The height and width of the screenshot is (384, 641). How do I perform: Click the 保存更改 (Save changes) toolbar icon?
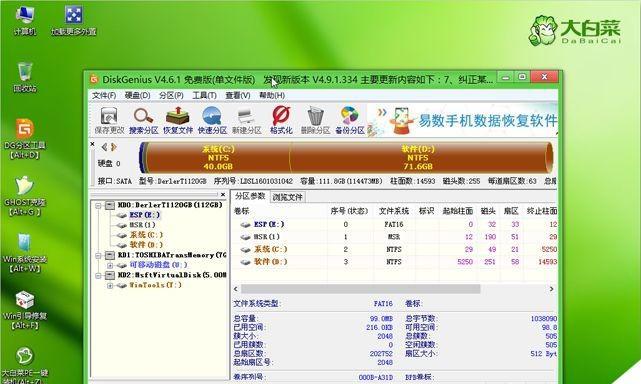[109, 120]
